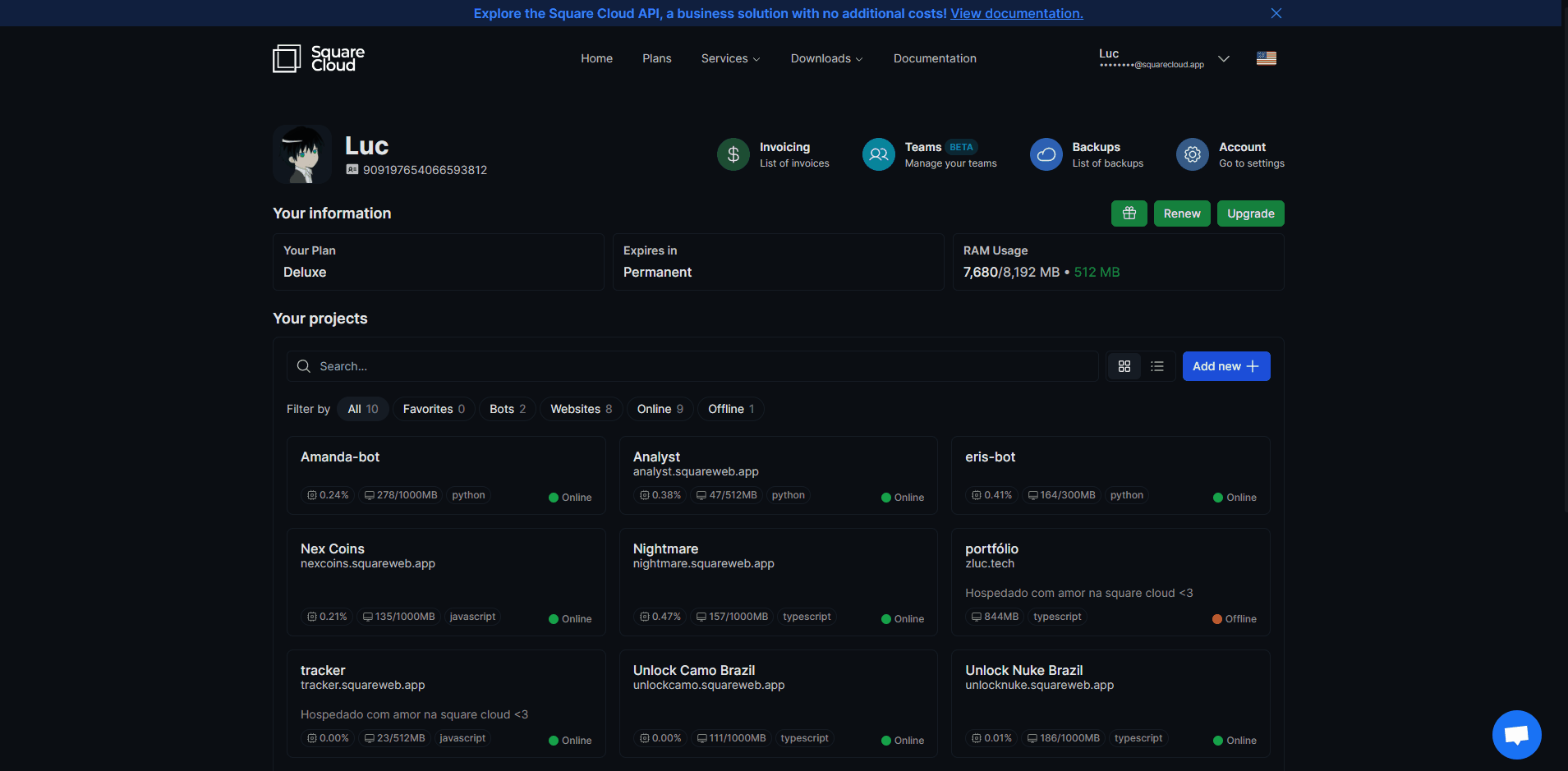Open the portfólio project
Image resolution: width=1568 pixels, height=771 pixels.
pos(1110,582)
